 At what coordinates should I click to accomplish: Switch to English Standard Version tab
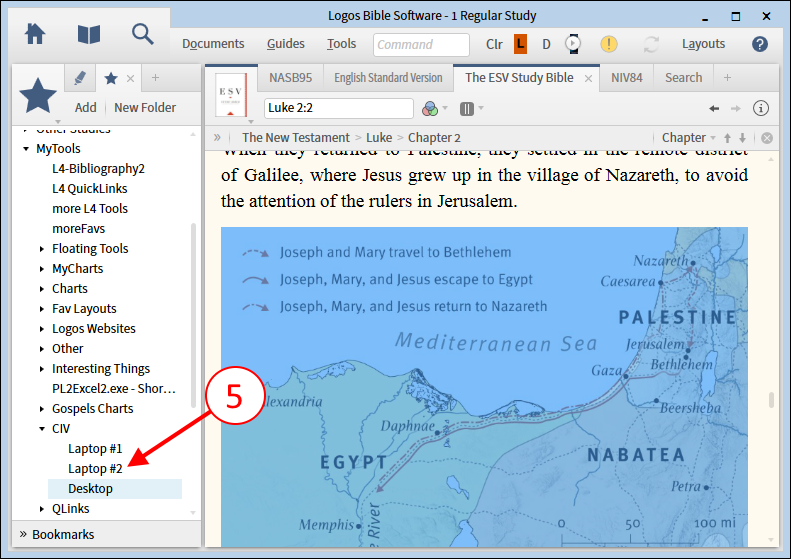pos(388,78)
